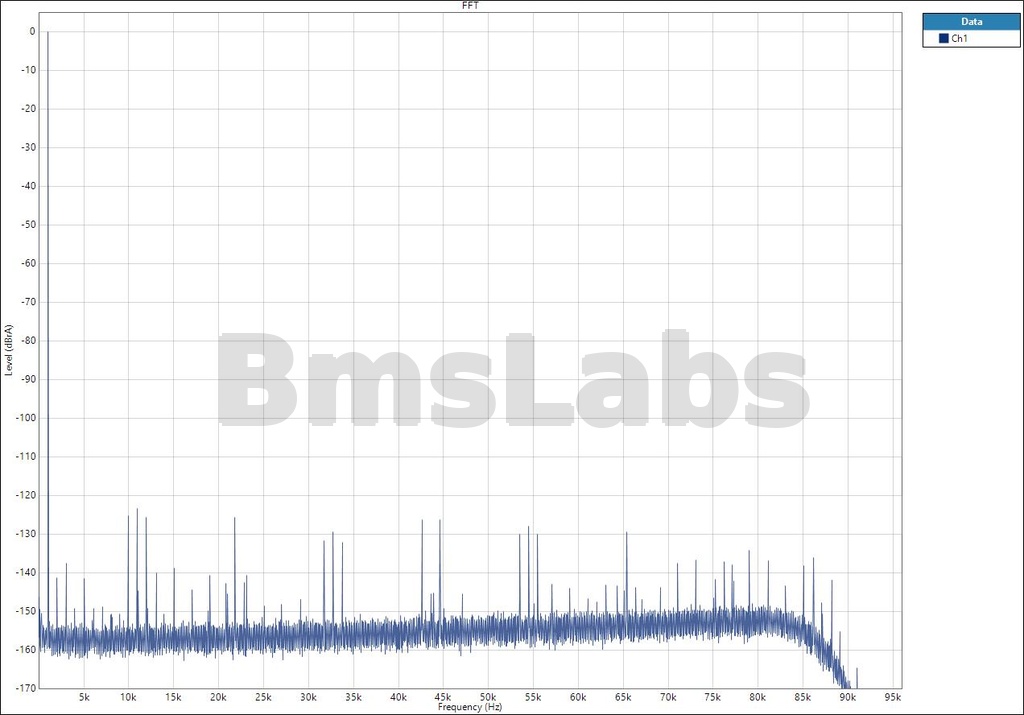The width and height of the screenshot is (1024, 715).
Task: Click the -100 level axis tick label
Action: 26,418
